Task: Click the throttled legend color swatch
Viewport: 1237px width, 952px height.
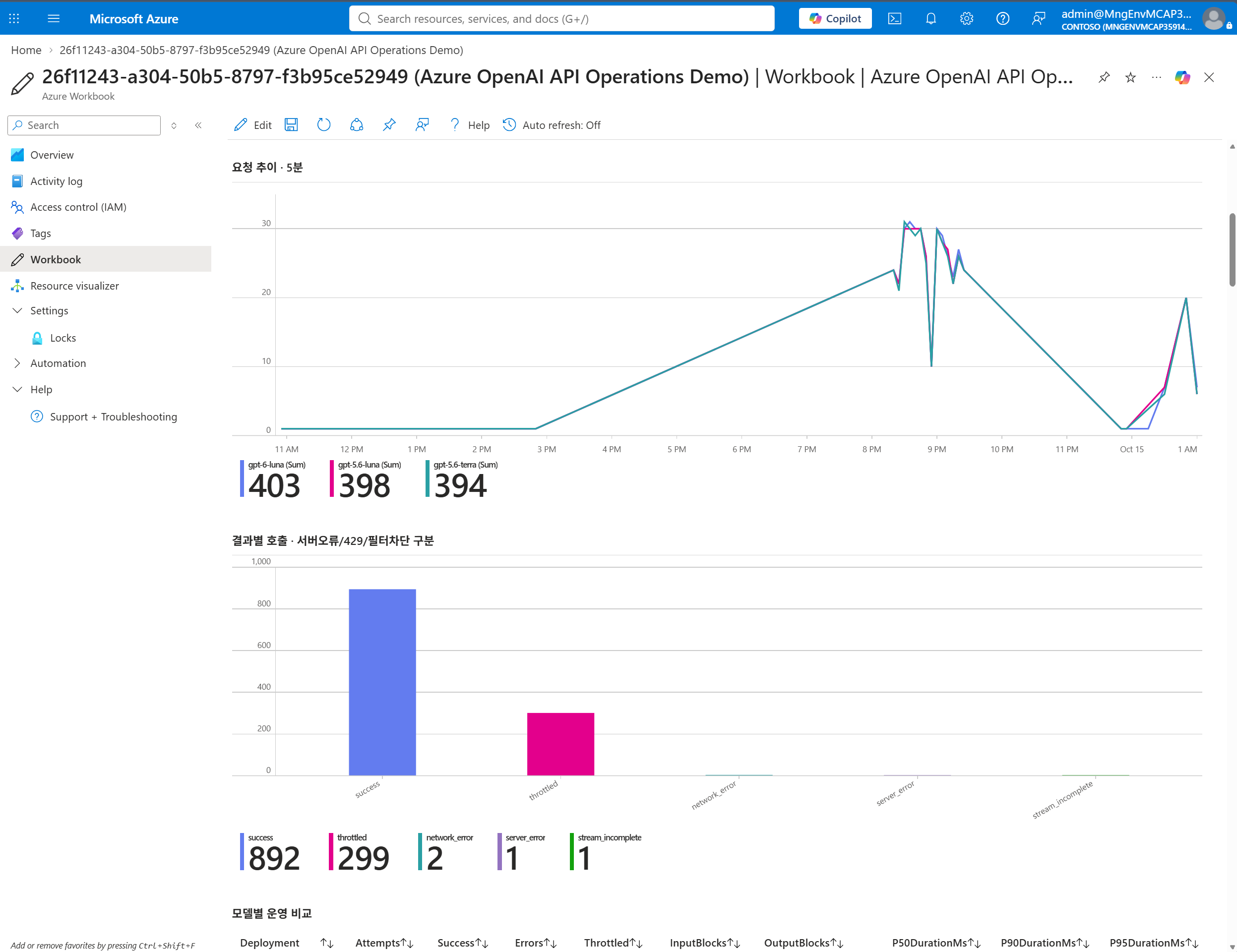Action: pos(331,851)
